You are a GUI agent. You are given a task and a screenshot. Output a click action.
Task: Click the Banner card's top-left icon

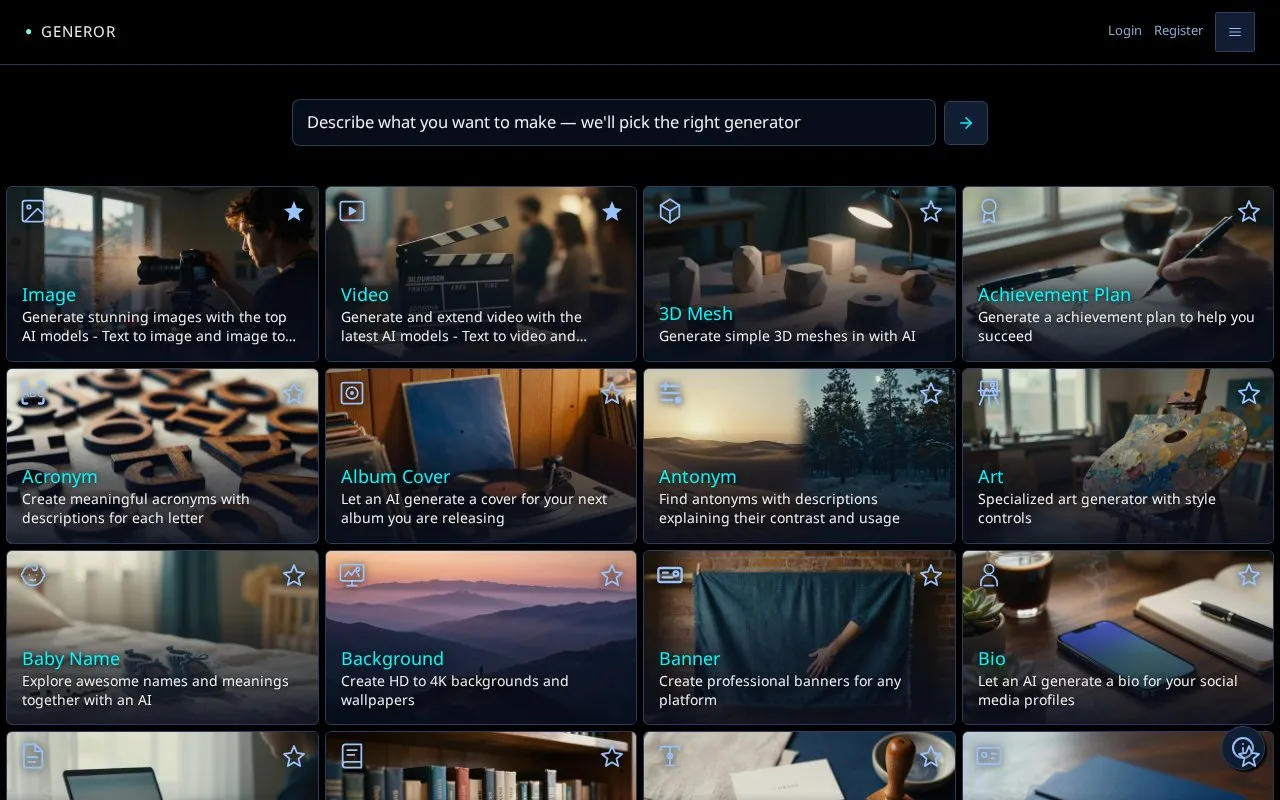click(x=670, y=575)
